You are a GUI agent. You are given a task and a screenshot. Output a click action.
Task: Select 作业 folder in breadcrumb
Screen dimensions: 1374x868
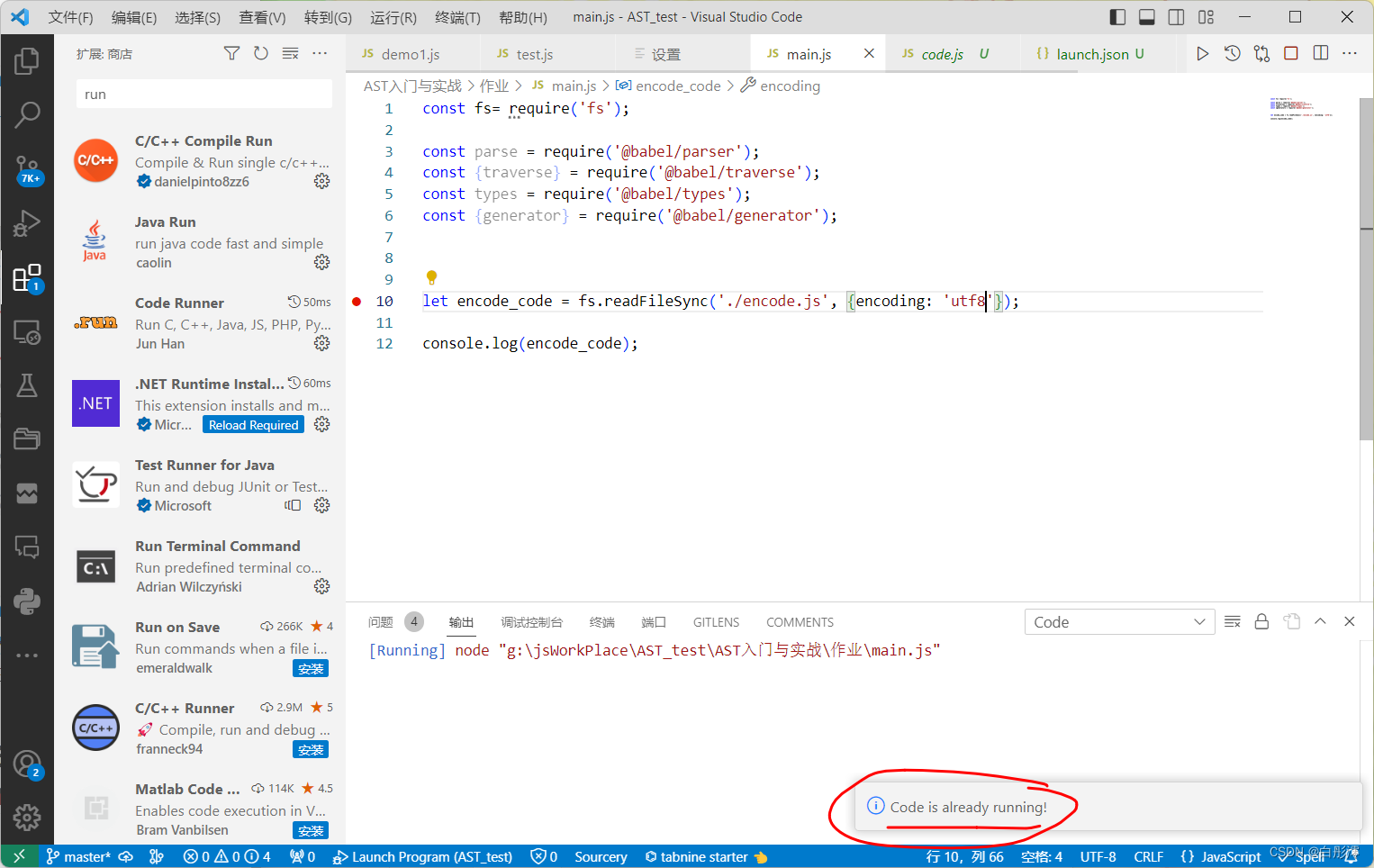[x=494, y=86]
